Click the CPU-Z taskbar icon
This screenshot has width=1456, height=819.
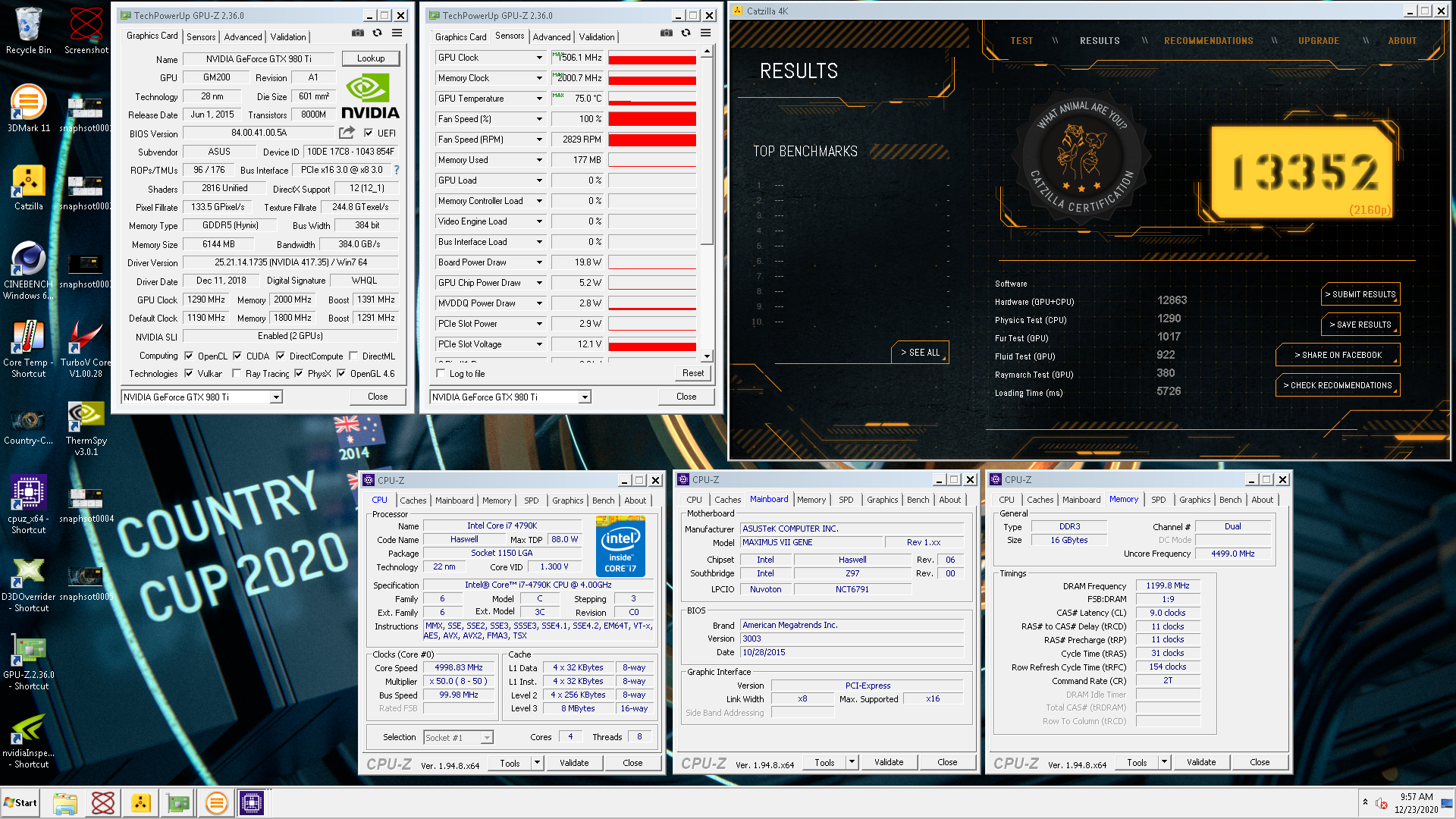coord(251,802)
